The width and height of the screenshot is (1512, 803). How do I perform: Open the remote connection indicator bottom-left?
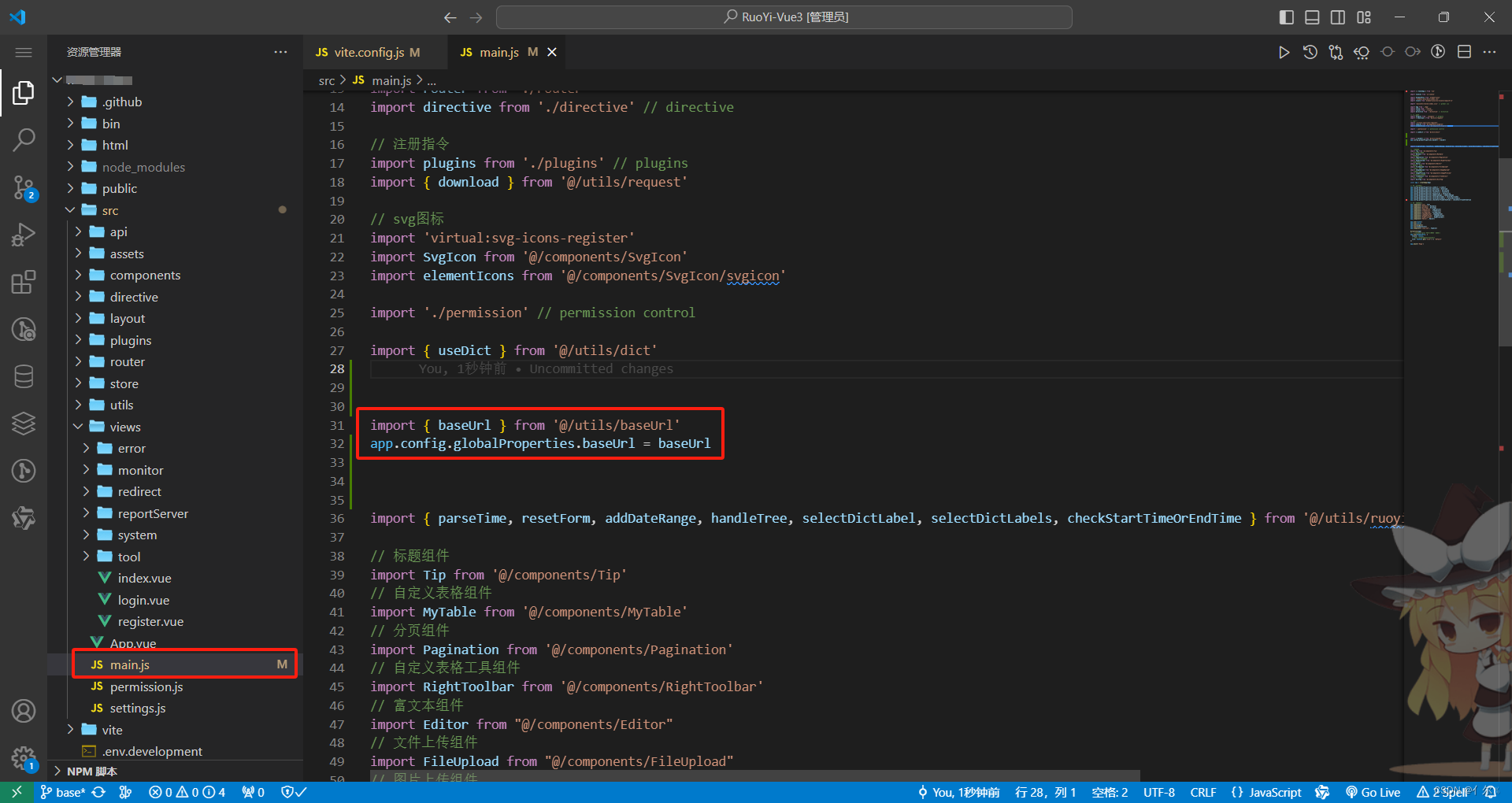click(17, 792)
